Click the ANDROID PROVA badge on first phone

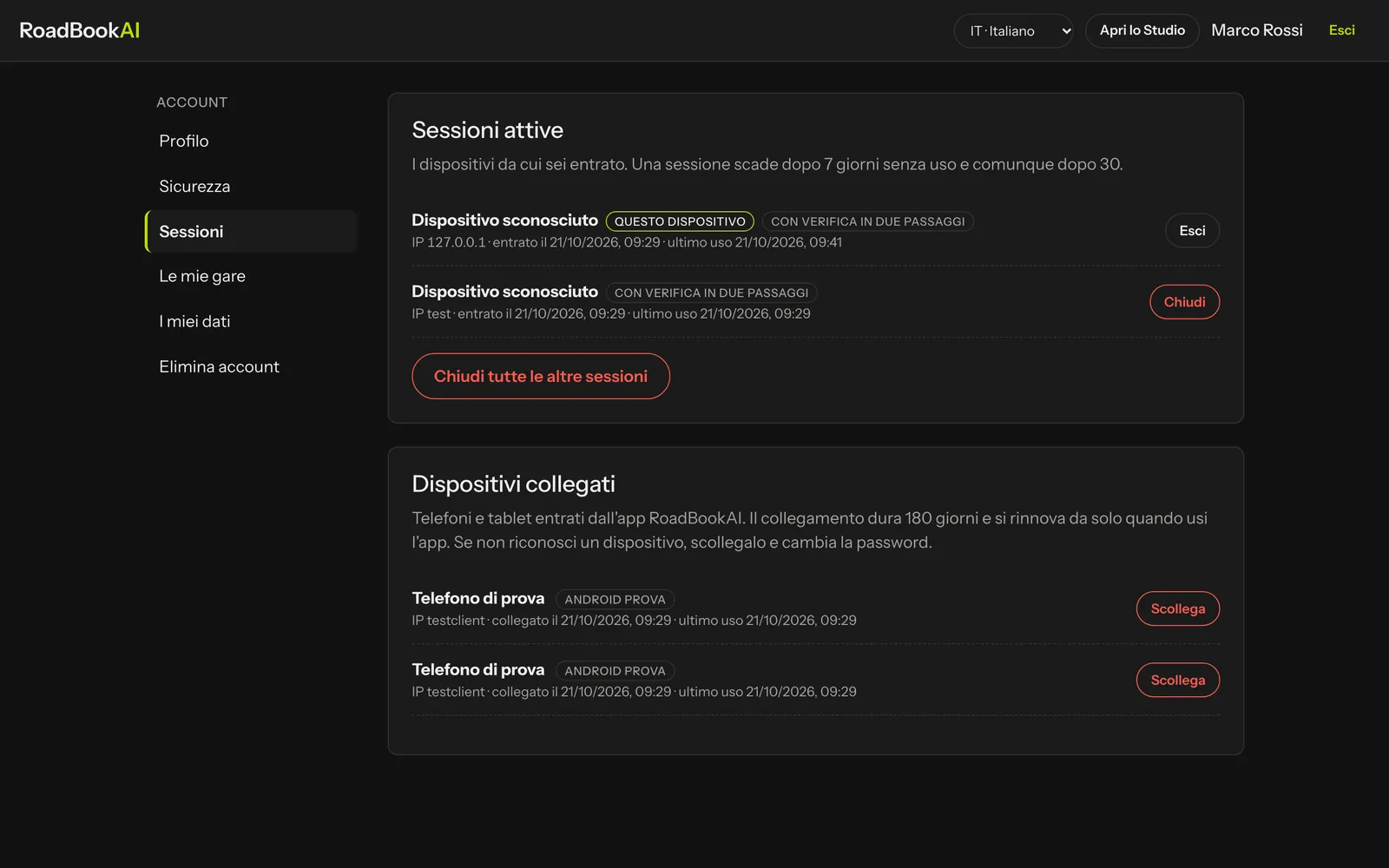click(615, 599)
